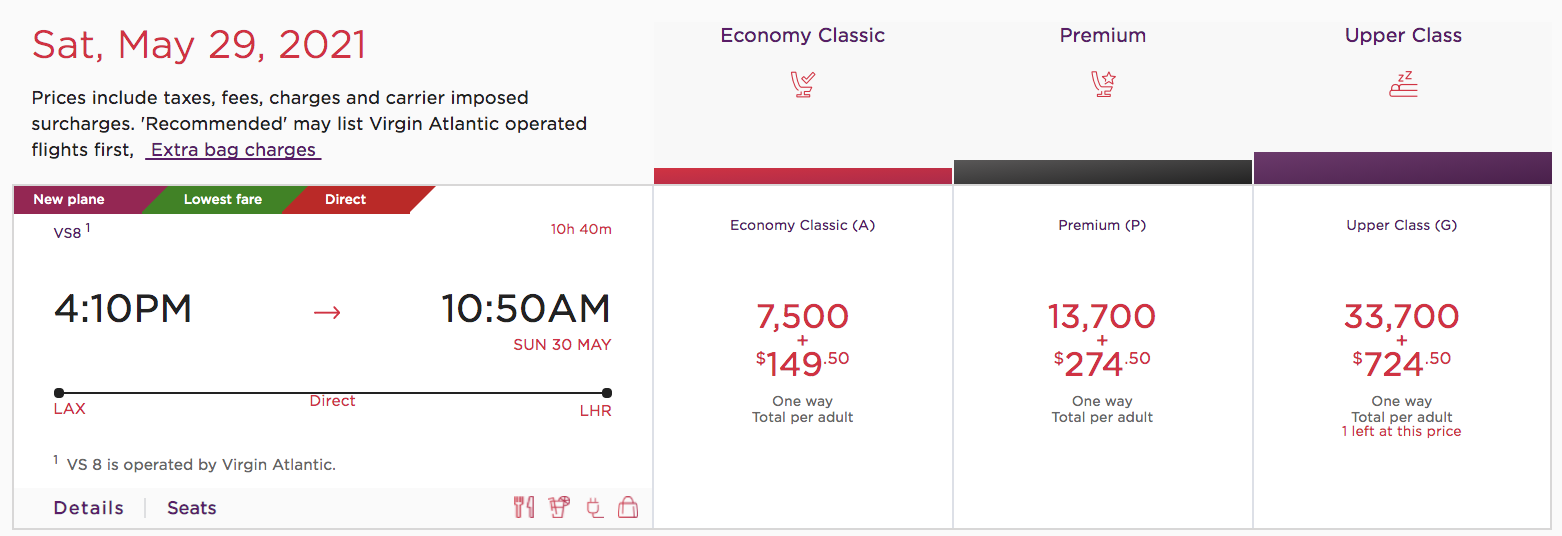Image resolution: width=1562 pixels, height=536 pixels.
Task: Click the red arrow between flight times
Action: point(327,312)
